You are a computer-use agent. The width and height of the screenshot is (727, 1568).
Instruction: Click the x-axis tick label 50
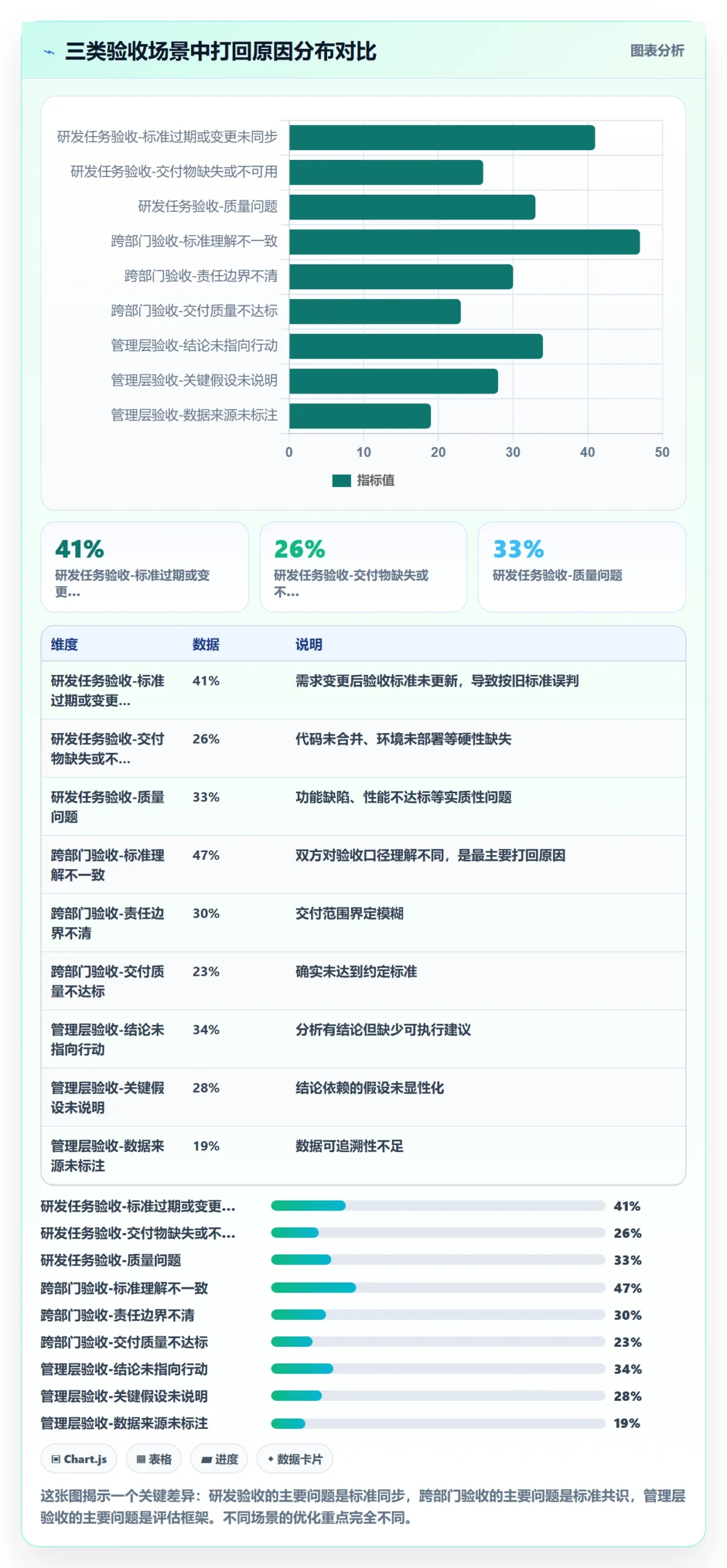click(662, 453)
